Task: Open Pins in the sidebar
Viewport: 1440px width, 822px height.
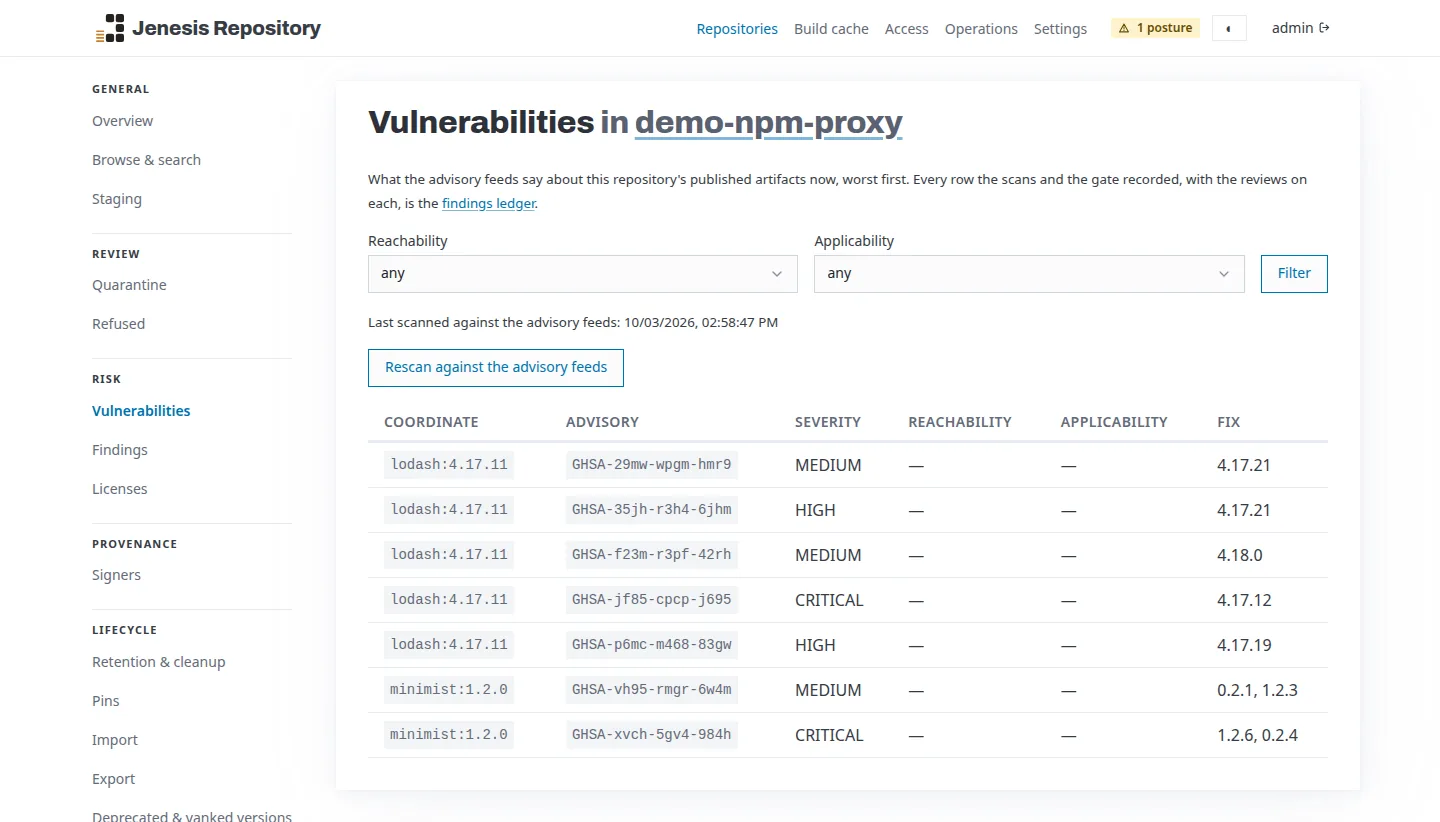Action: [106, 701]
